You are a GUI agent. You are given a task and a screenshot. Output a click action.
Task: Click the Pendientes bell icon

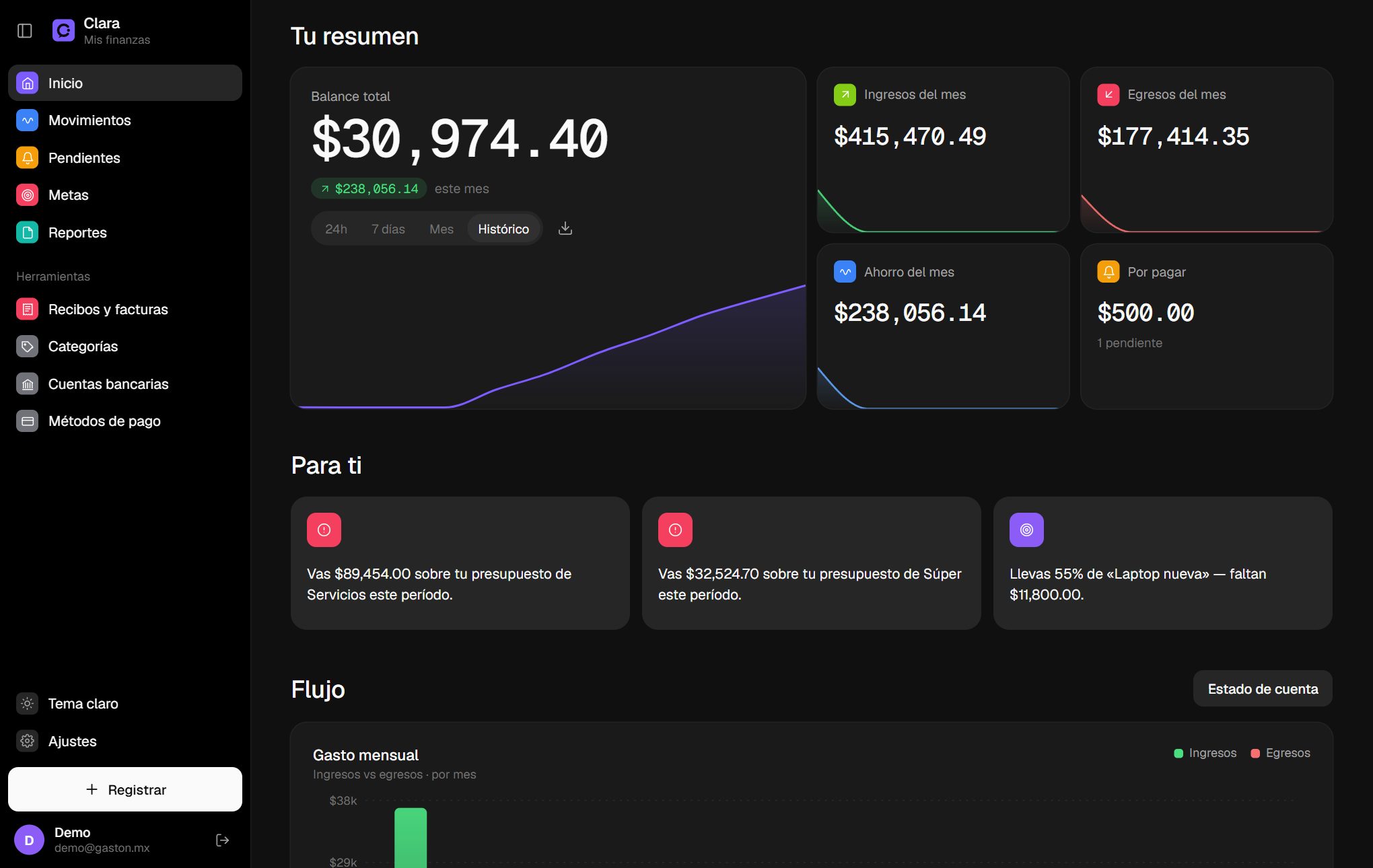tap(28, 158)
